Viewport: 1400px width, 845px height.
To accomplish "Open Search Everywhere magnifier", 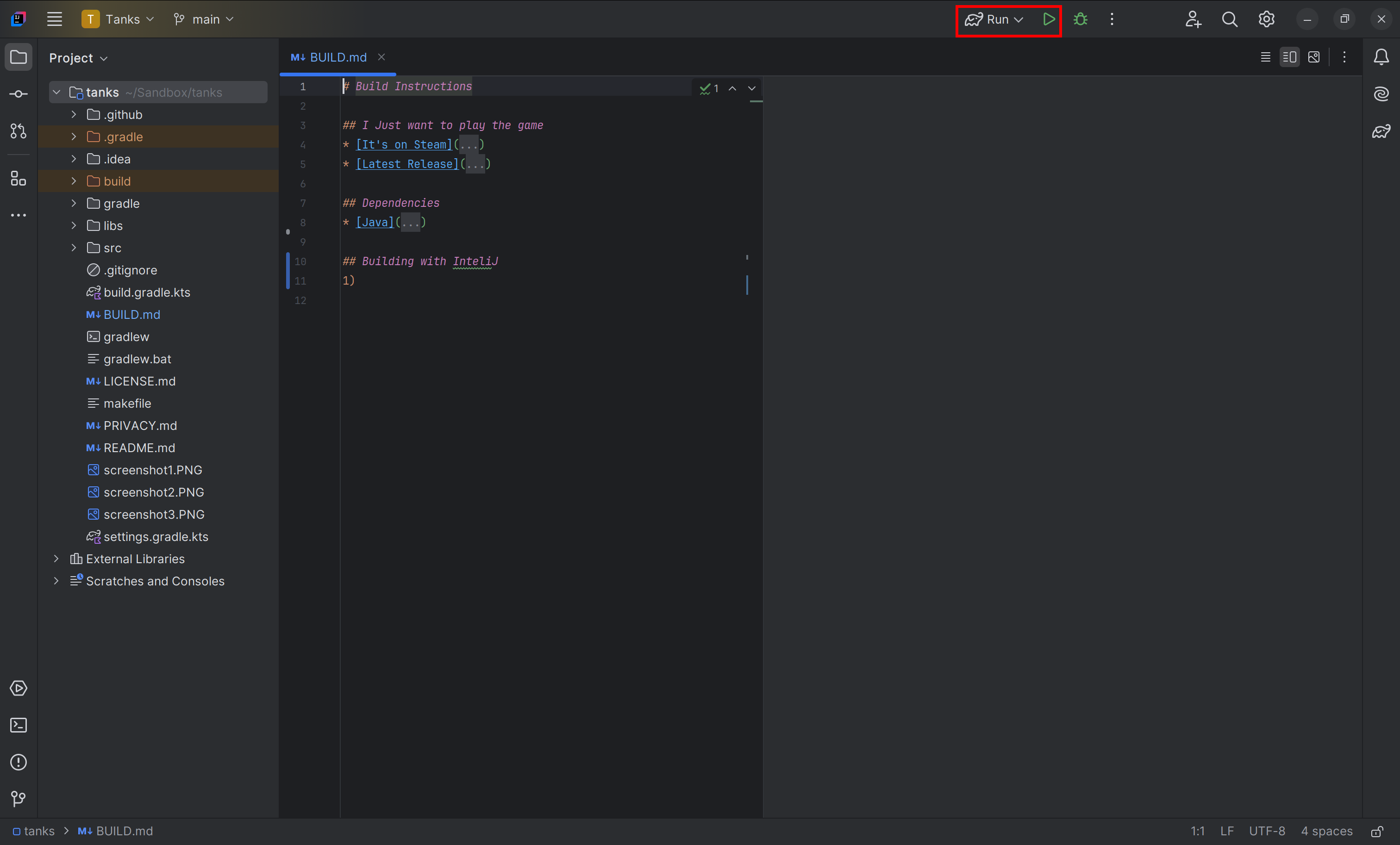I will click(1230, 19).
